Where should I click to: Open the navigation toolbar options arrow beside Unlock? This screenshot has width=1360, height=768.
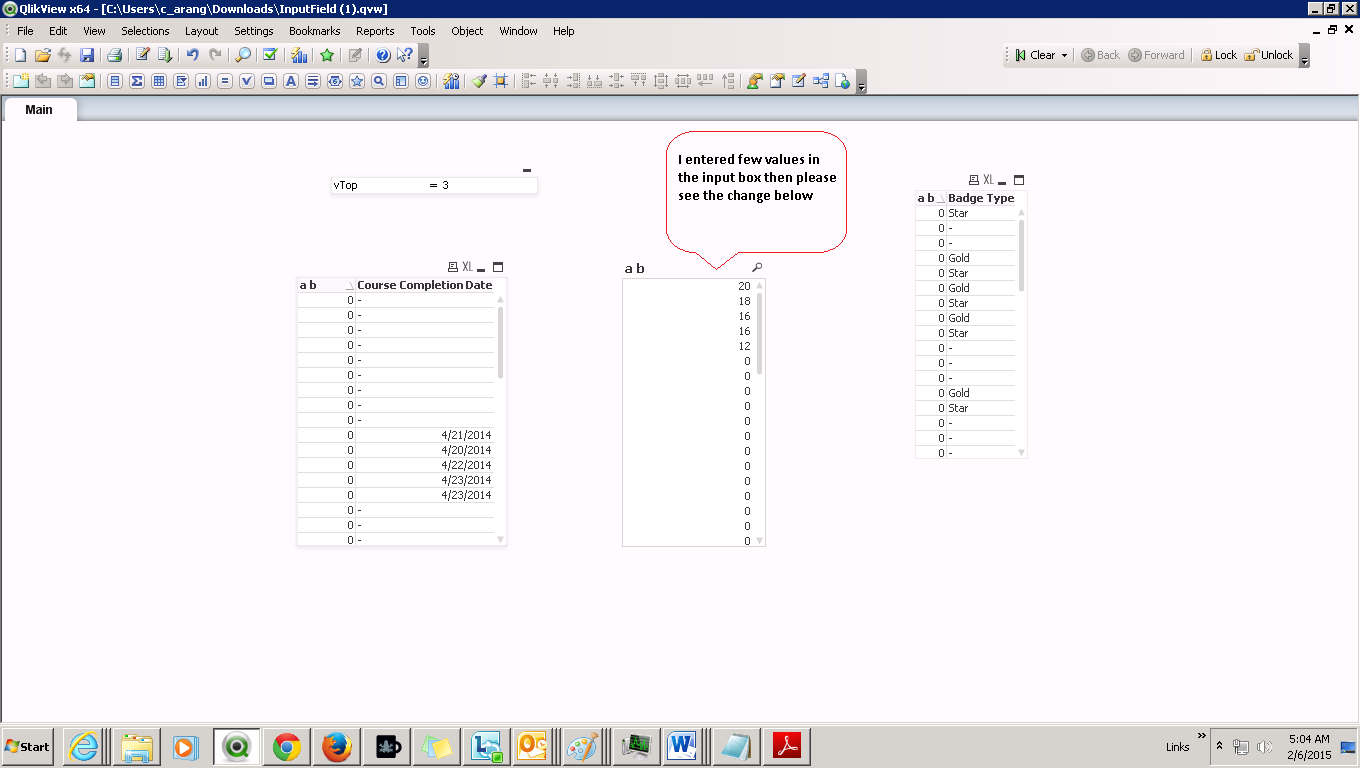[1304, 59]
